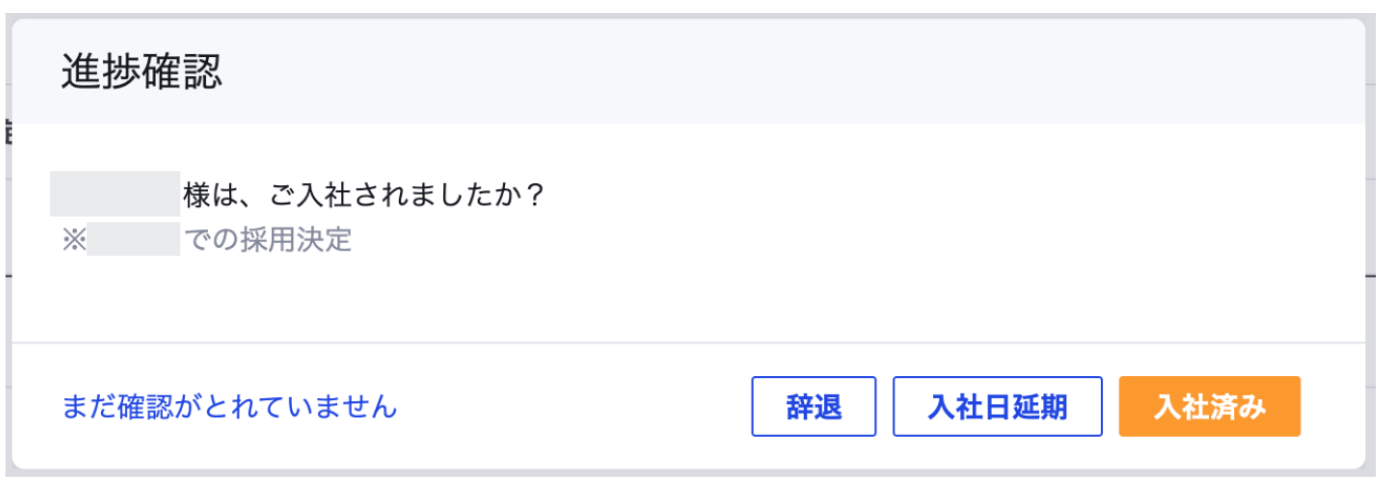
Task: Click the blue text link at the dialog footer
Action: coord(229,407)
